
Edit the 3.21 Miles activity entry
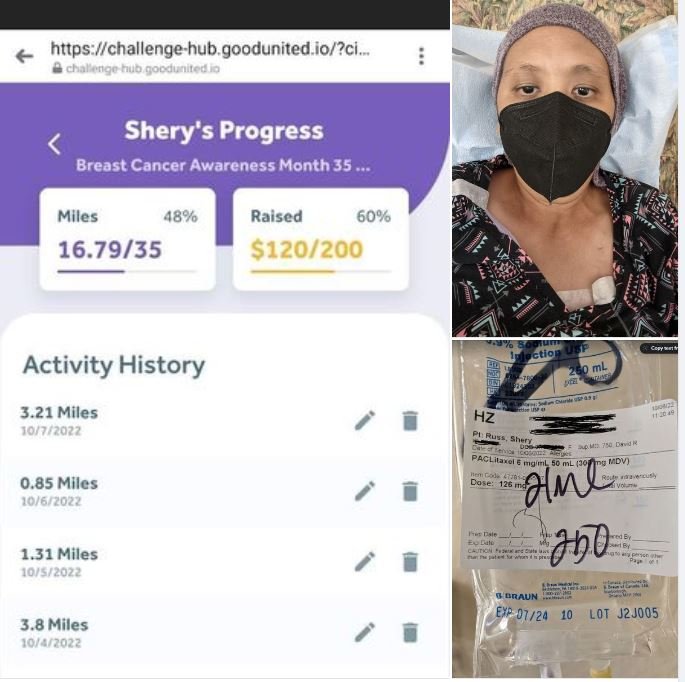365,420
